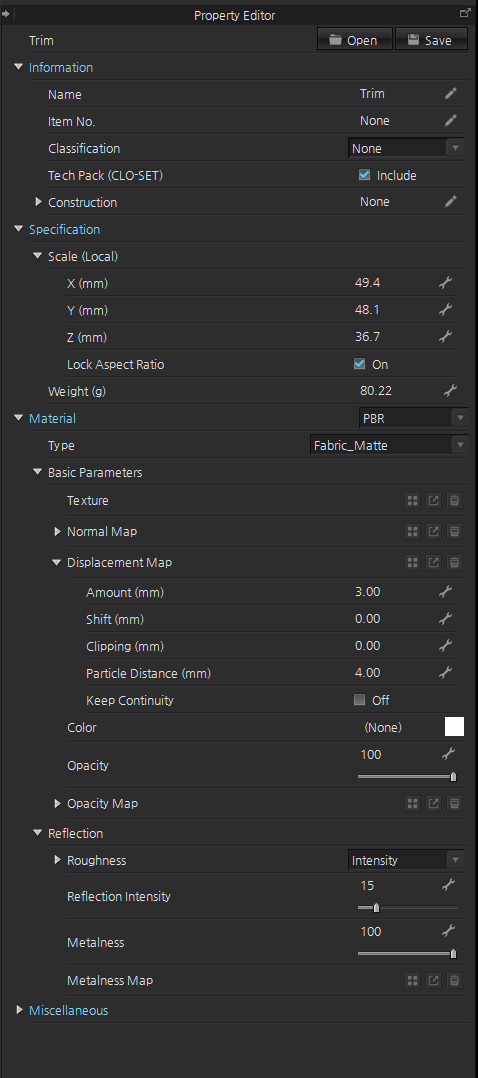Click the Save button
Viewport: 478px width, 1078px height.
[x=431, y=40]
